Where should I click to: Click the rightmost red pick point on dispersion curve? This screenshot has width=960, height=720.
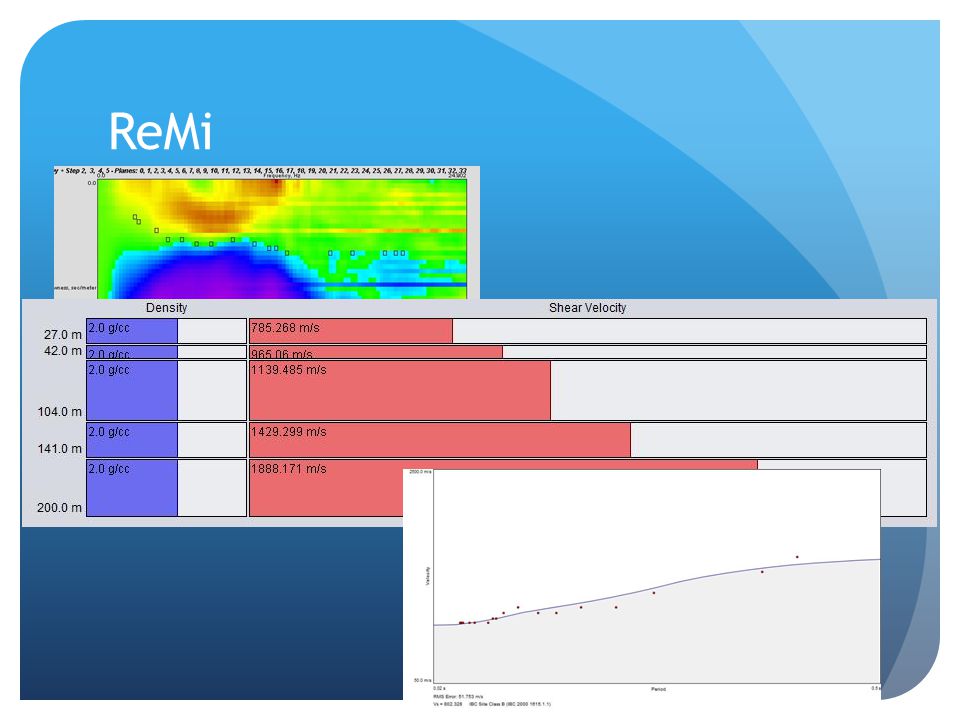tap(797, 557)
